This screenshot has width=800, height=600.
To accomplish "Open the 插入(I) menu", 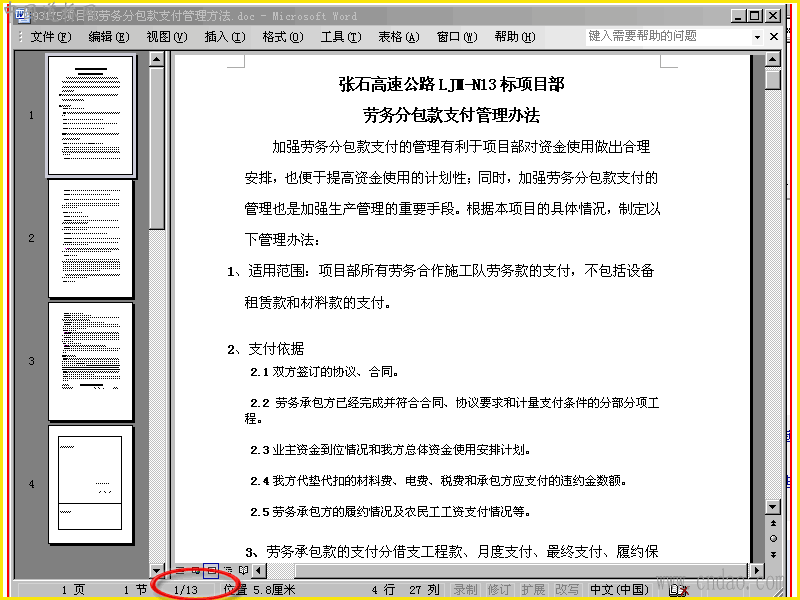I will click(x=224, y=37).
